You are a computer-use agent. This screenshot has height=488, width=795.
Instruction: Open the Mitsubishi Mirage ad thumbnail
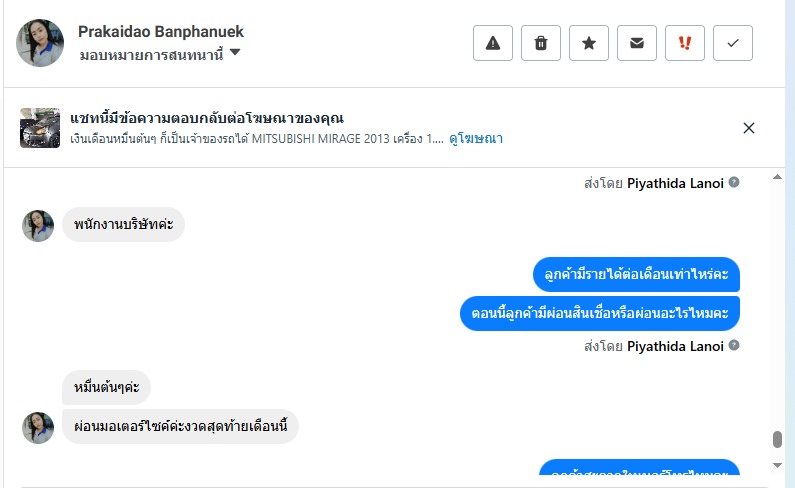tap(40, 128)
